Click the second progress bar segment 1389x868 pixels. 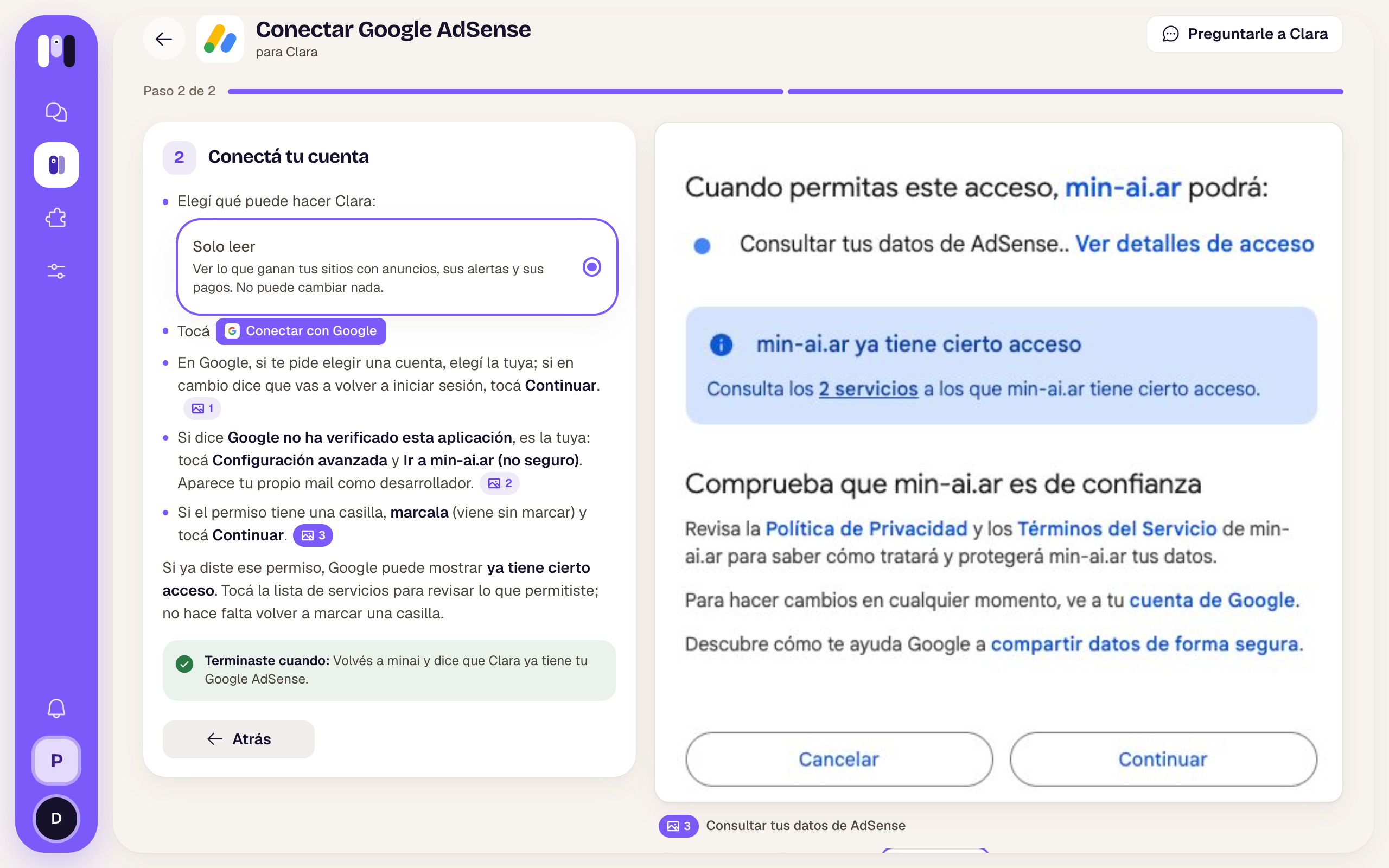pos(1065,91)
